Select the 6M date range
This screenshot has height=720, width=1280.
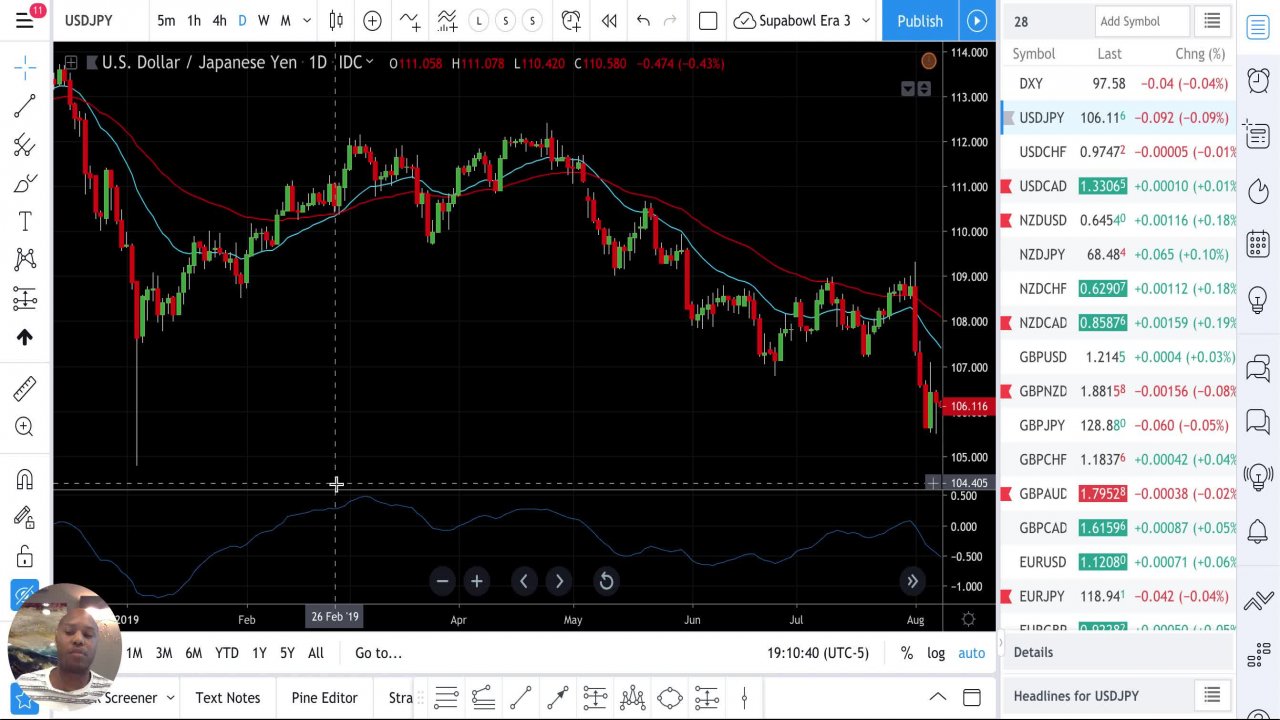point(193,653)
